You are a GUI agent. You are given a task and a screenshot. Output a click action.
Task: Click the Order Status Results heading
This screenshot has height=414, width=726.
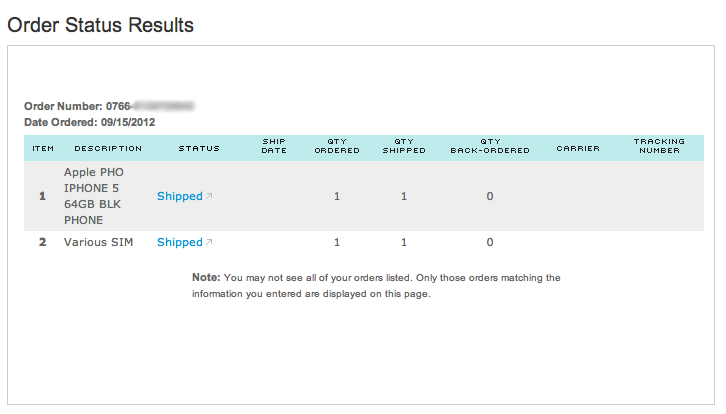(x=100, y=25)
